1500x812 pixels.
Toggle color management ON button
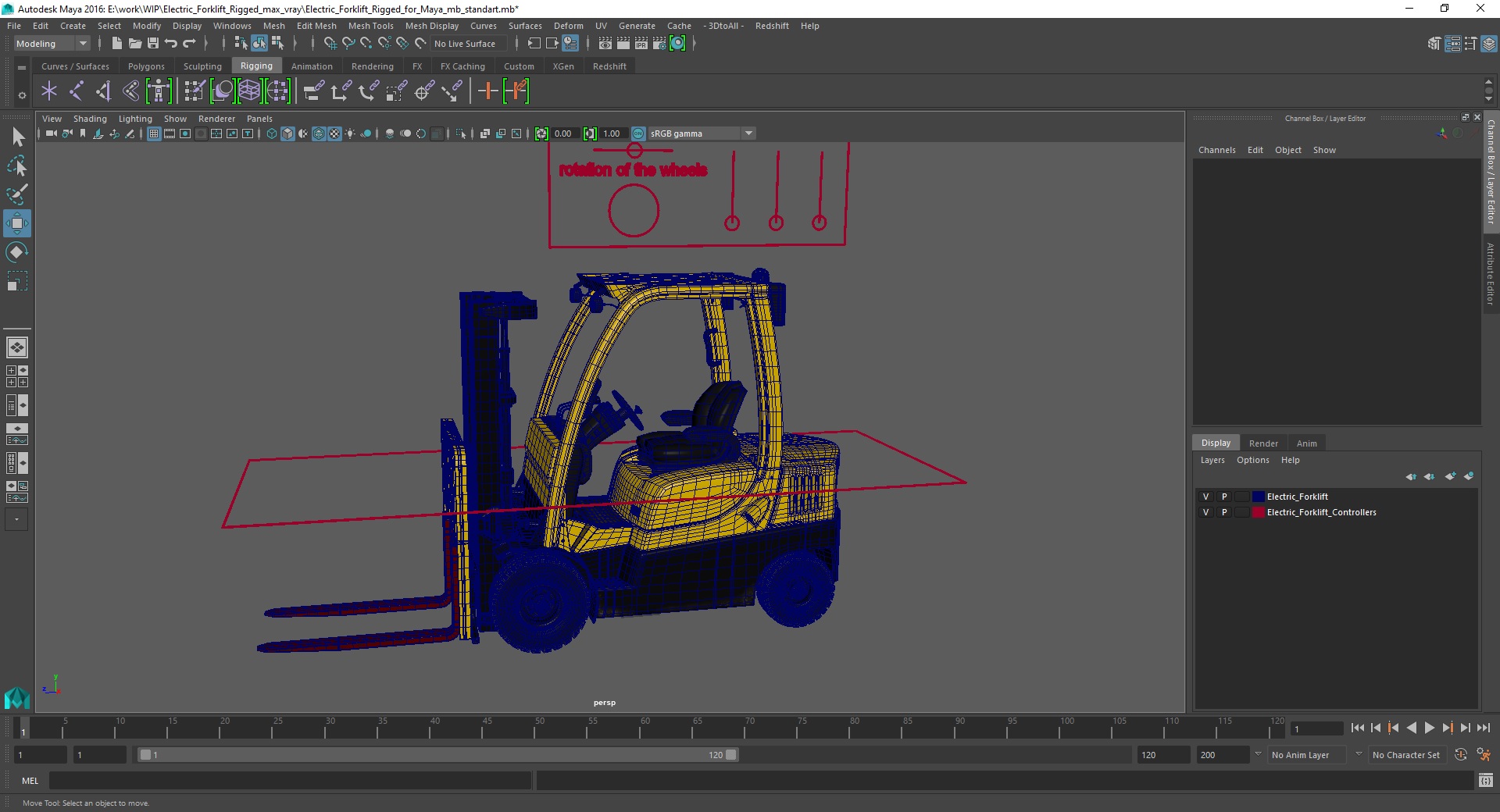click(638, 134)
